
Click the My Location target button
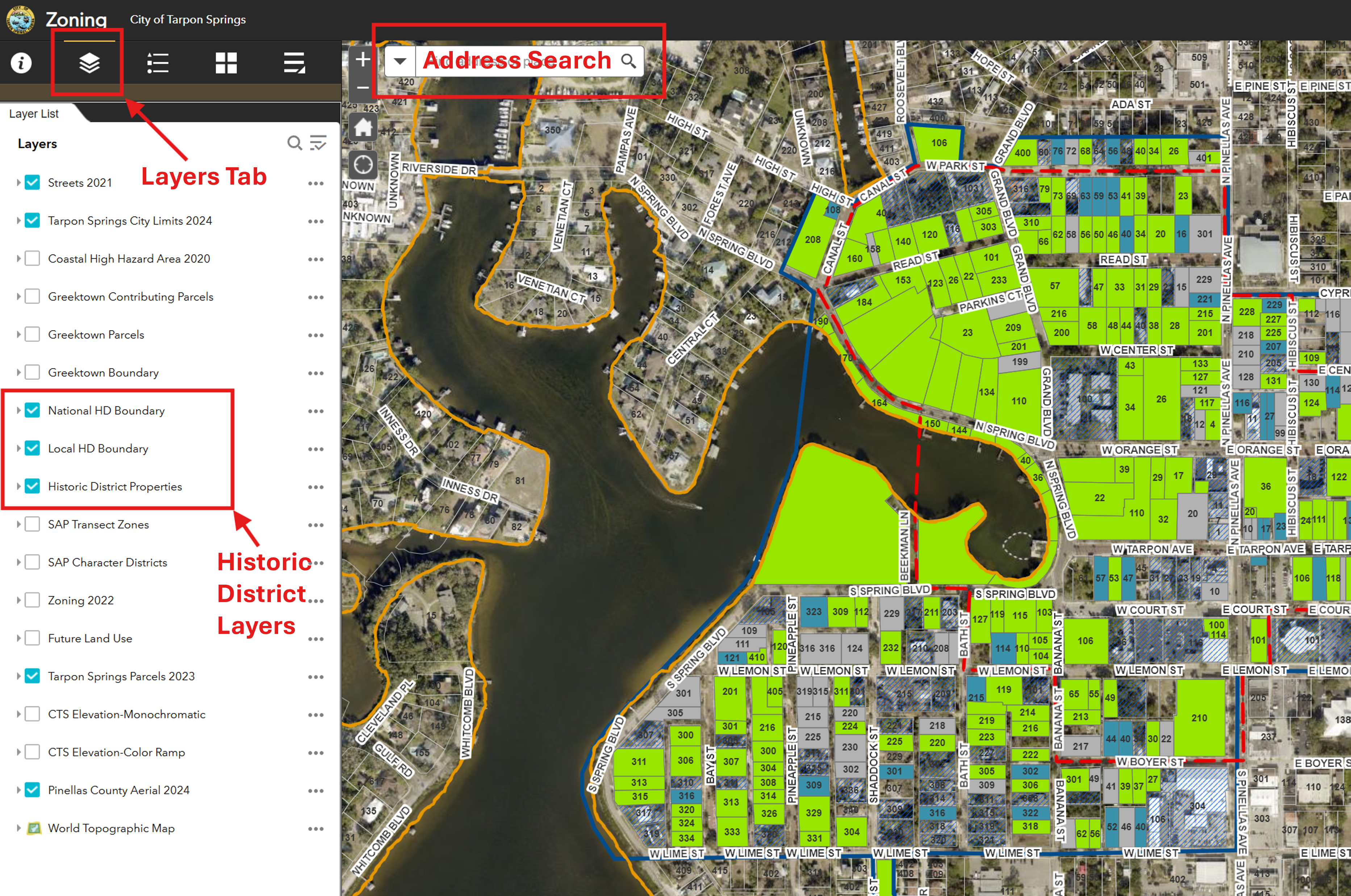point(363,165)
